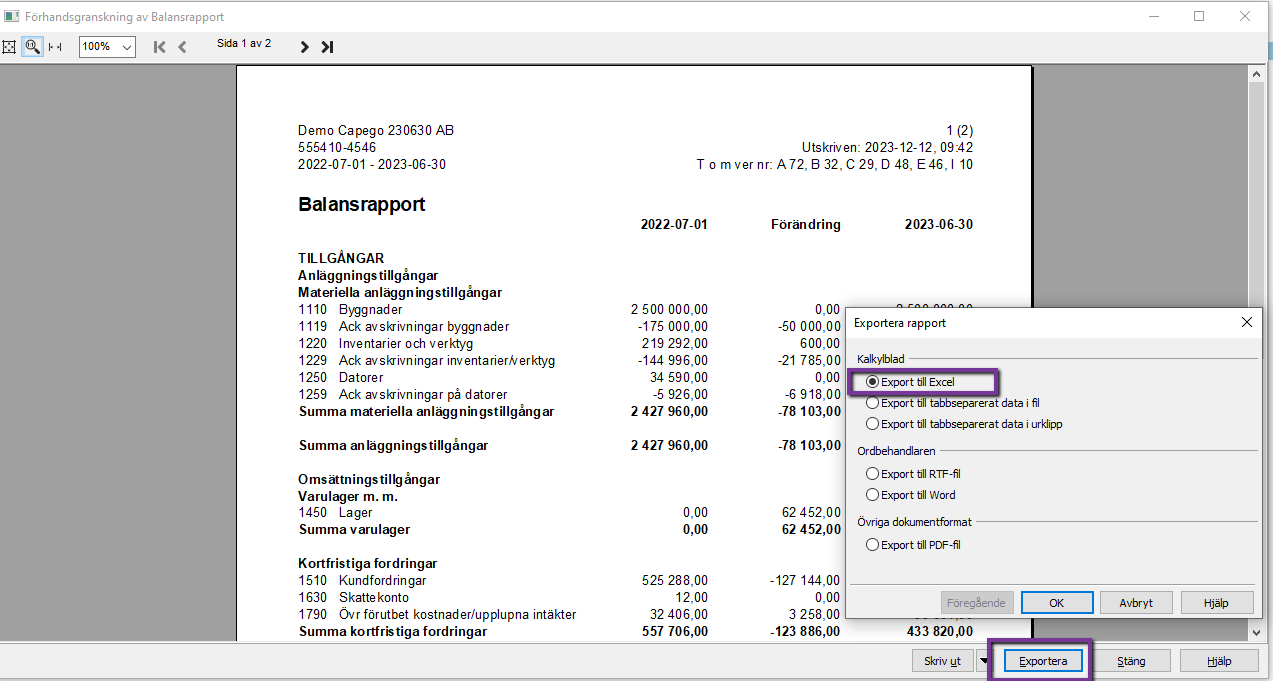Click the 'Balansrapport' heading
The image size is (1273, 681).
(x=362, y=204)
